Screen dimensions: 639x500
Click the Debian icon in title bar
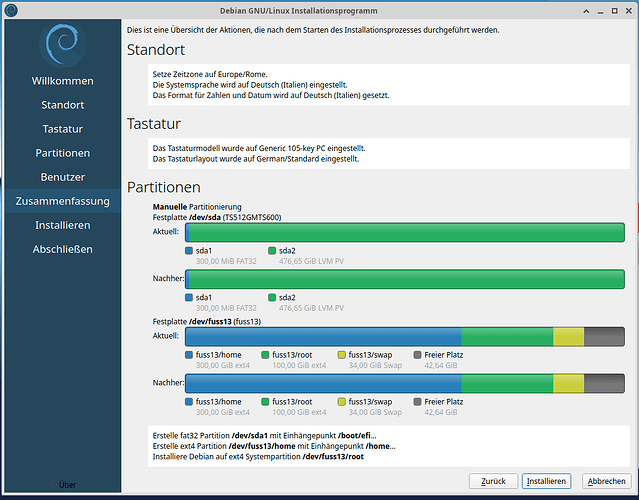point(11,11)
